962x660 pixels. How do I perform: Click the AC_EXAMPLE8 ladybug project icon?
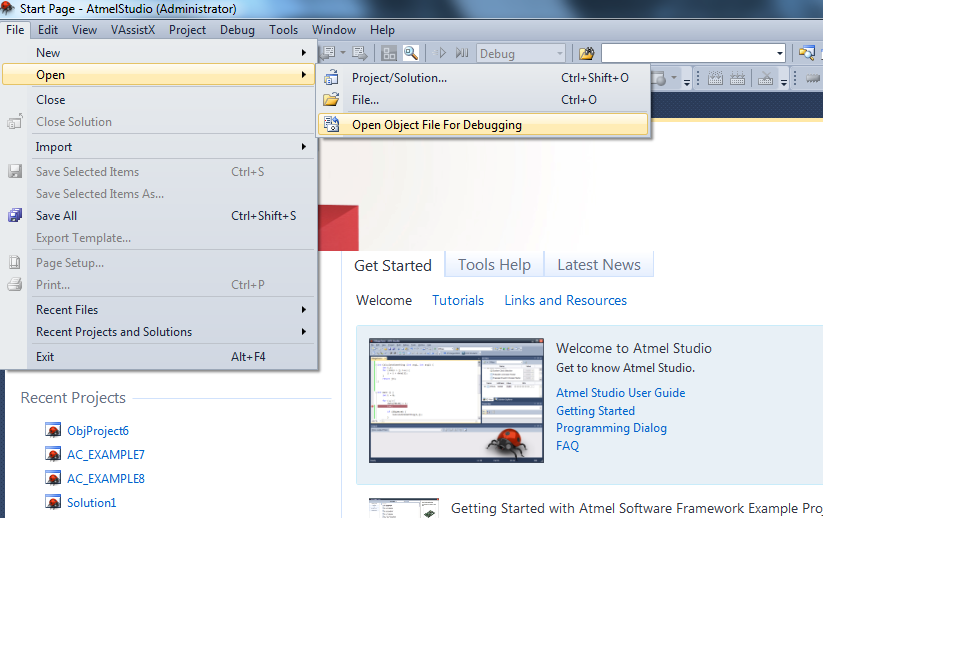pyautogui.click(x=53, y=478)
